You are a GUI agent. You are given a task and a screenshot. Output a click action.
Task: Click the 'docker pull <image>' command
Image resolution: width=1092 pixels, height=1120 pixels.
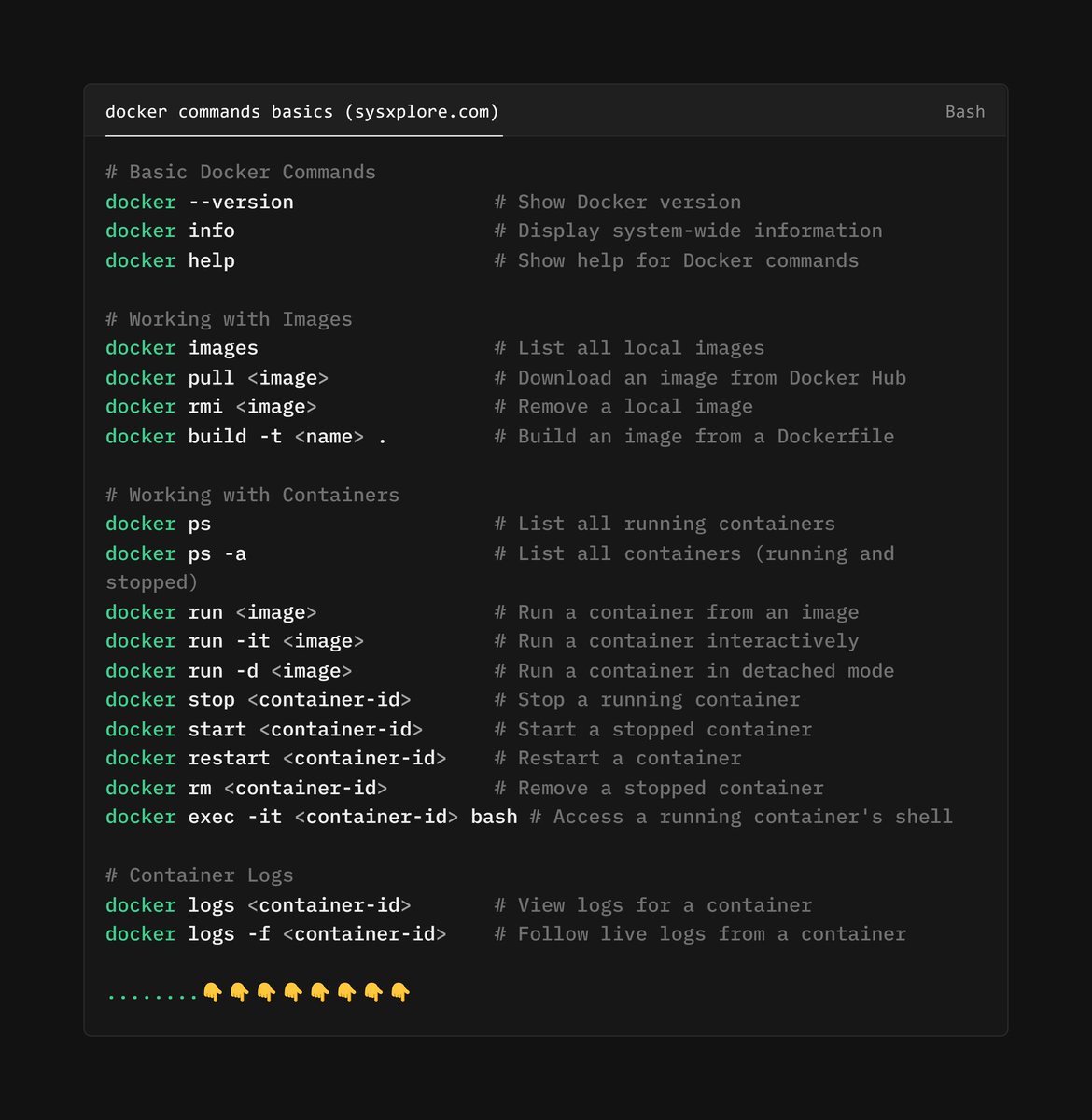(217, 378)
